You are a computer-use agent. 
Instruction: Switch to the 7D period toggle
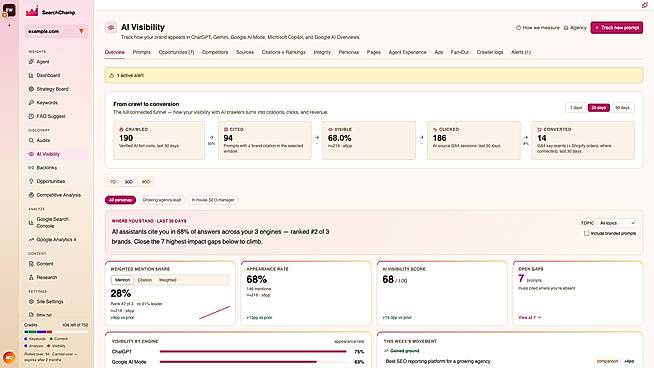pos(113,182)
